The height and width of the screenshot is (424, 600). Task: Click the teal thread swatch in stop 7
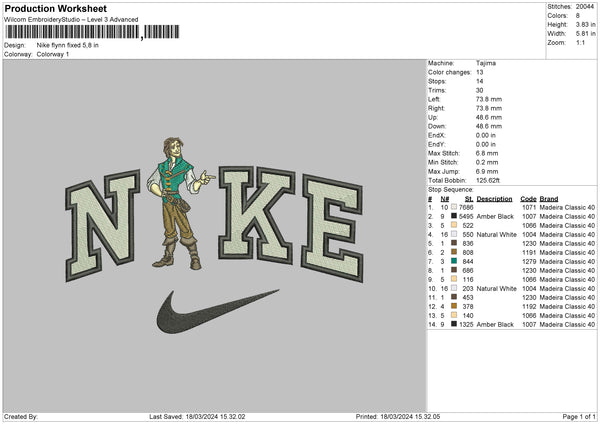point(453,261)
